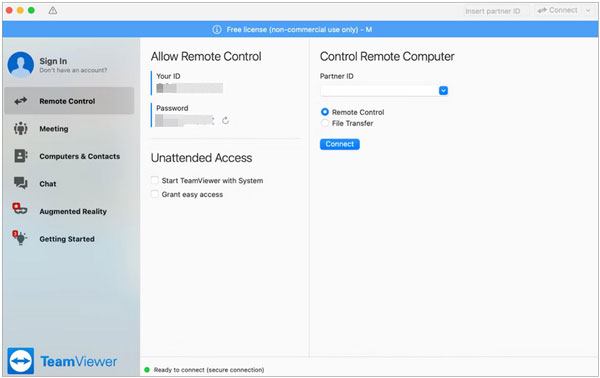Click the info icon in the license banner
Image resolution: width=600 pixels, height=378 pixels.
[217, 29]
